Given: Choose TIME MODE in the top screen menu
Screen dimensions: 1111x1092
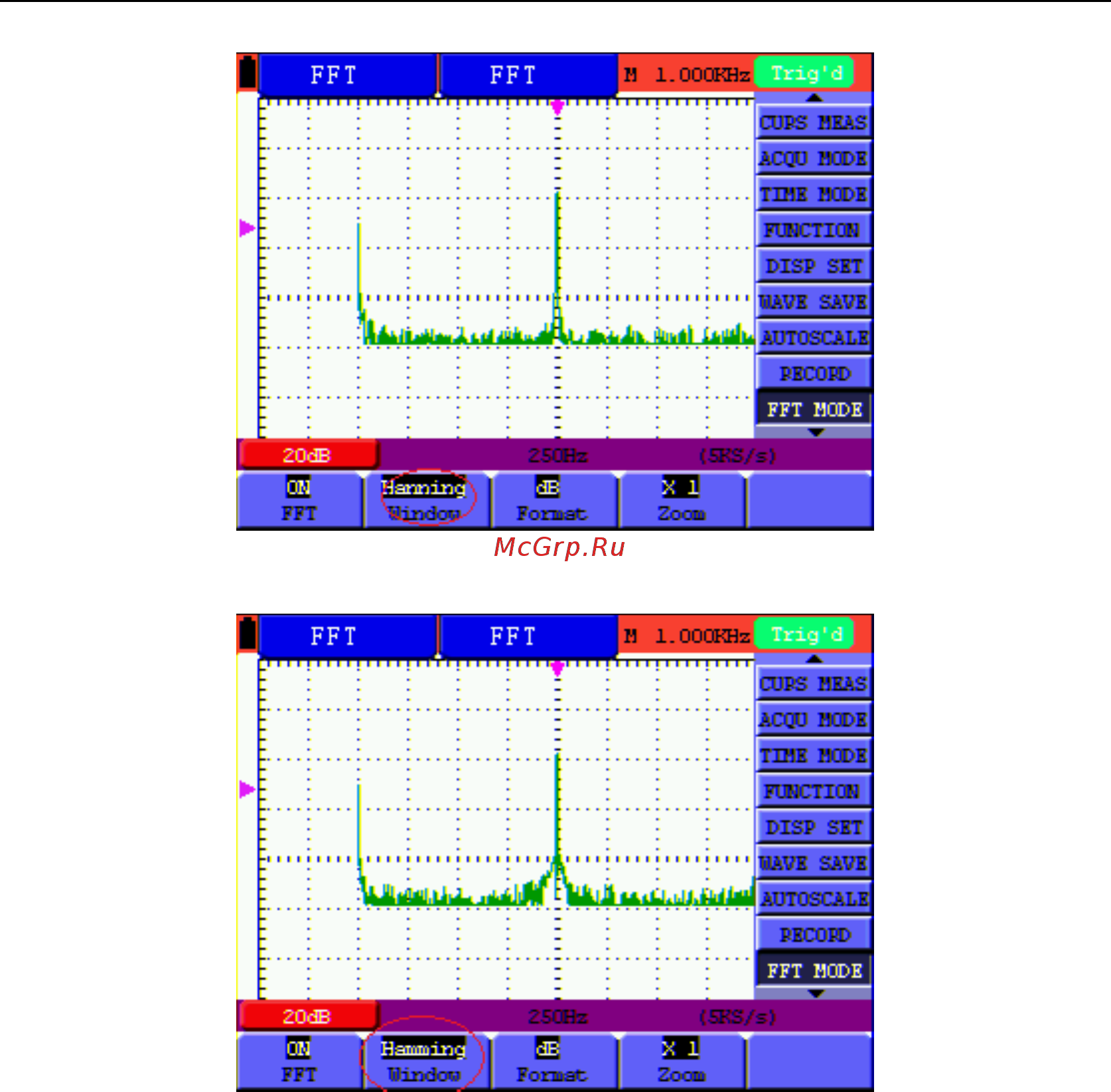Looking at the screenshot, I should 813,194.
